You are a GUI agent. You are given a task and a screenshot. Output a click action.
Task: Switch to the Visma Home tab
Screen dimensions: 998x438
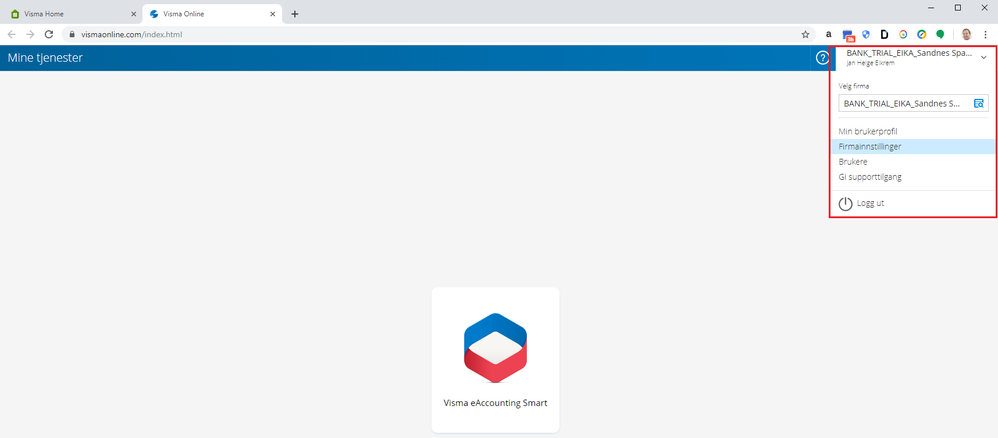point(72,14)
